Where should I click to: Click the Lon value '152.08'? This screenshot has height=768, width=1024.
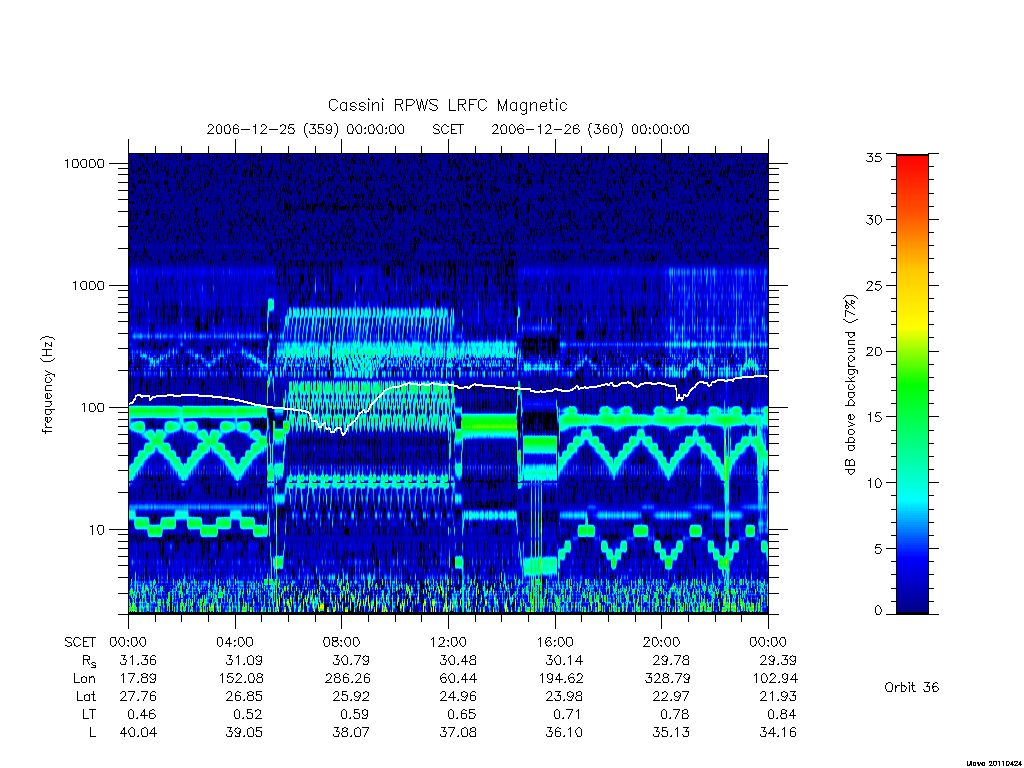(x=240, y=679)
